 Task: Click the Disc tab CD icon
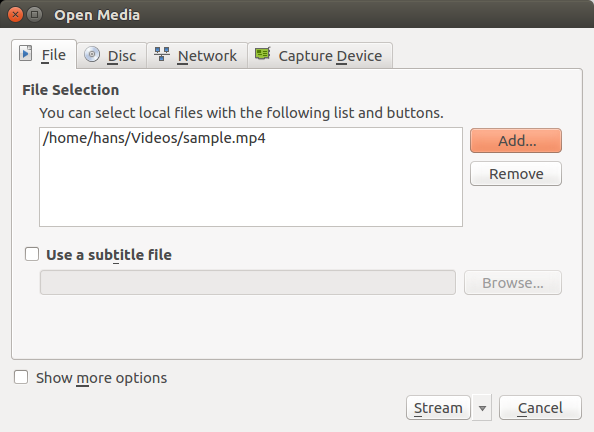tap(92, 54)
